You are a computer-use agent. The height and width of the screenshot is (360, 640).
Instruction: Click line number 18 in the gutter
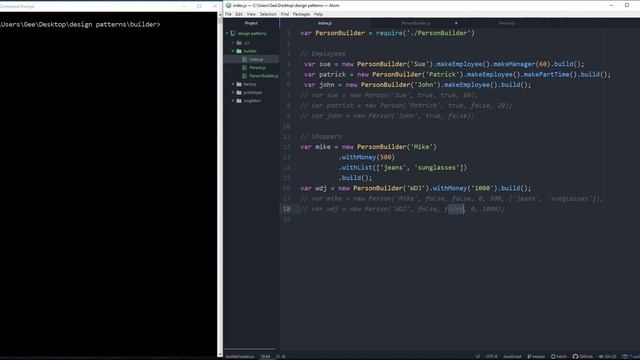287,209
